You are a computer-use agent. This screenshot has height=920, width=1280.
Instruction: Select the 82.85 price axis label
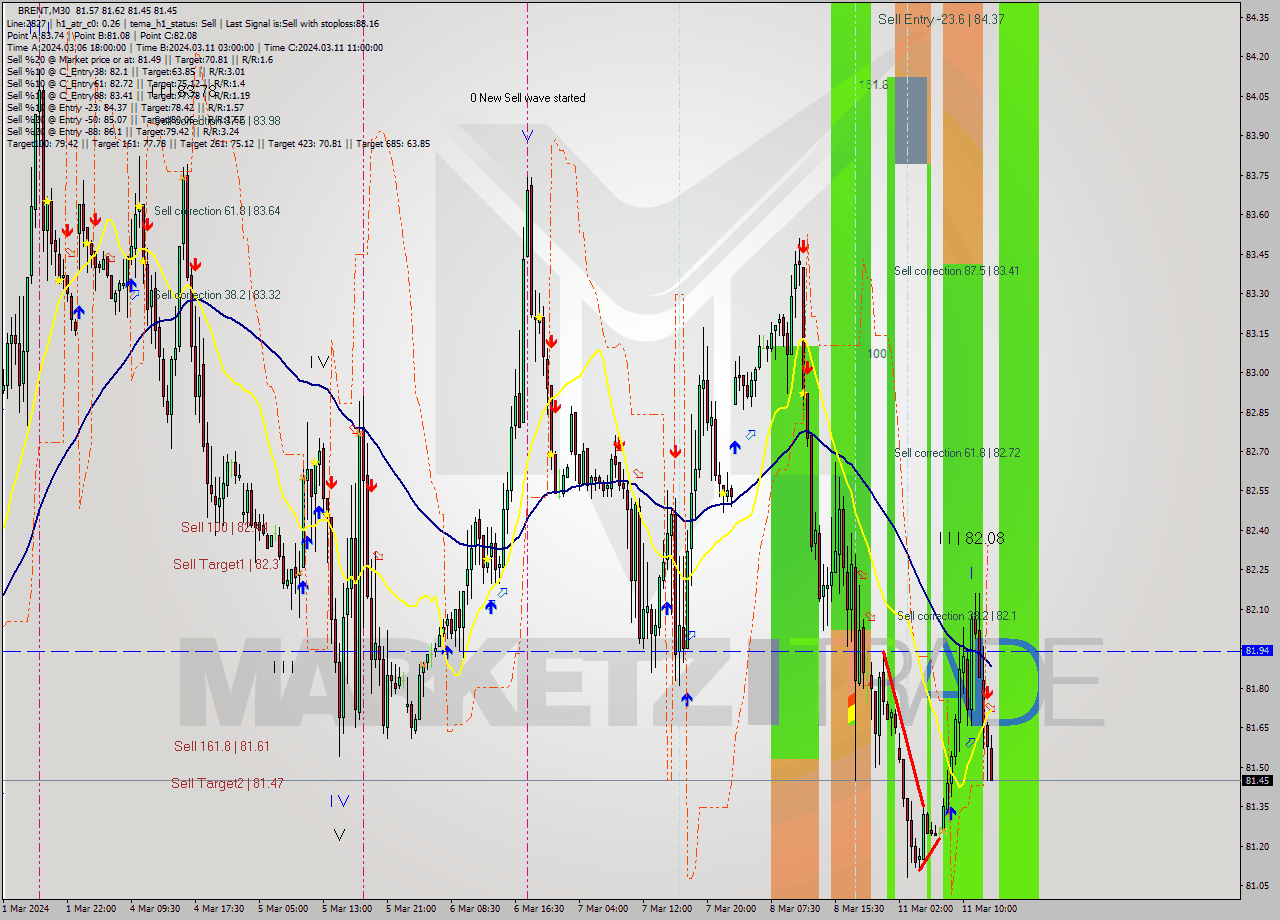[1258, 412]
